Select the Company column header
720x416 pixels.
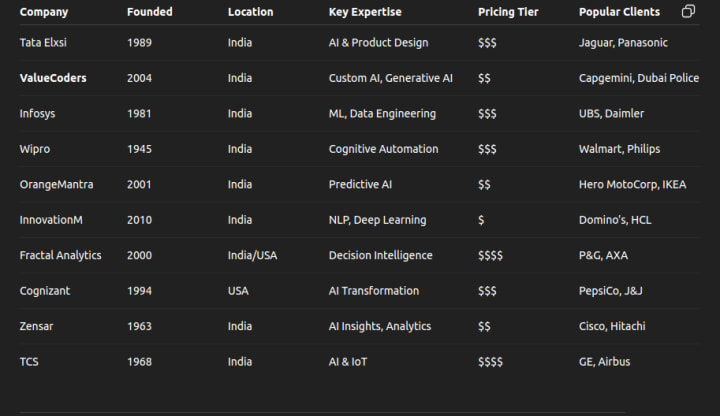pyautogui.click(x=44, y=12)
